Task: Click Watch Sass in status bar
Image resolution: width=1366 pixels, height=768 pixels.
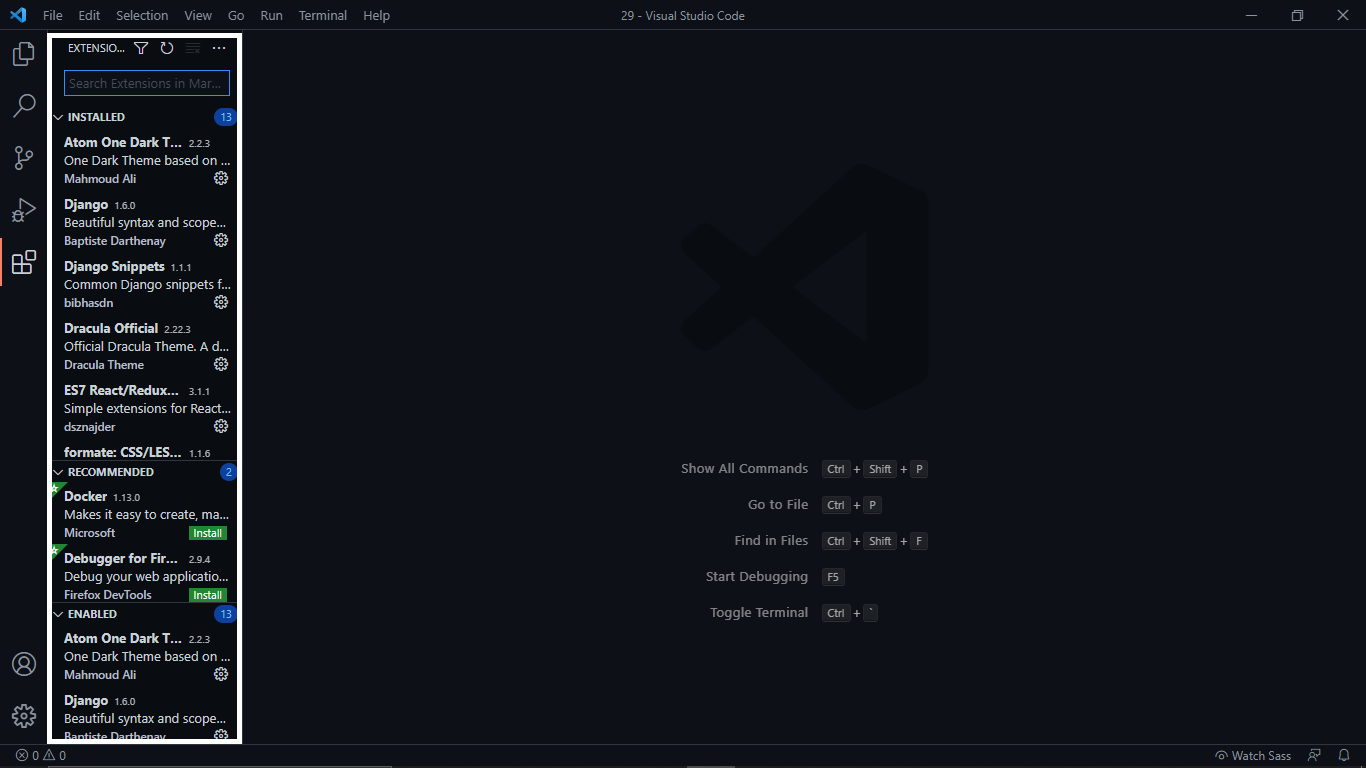Action: [x=1253, y=756]
